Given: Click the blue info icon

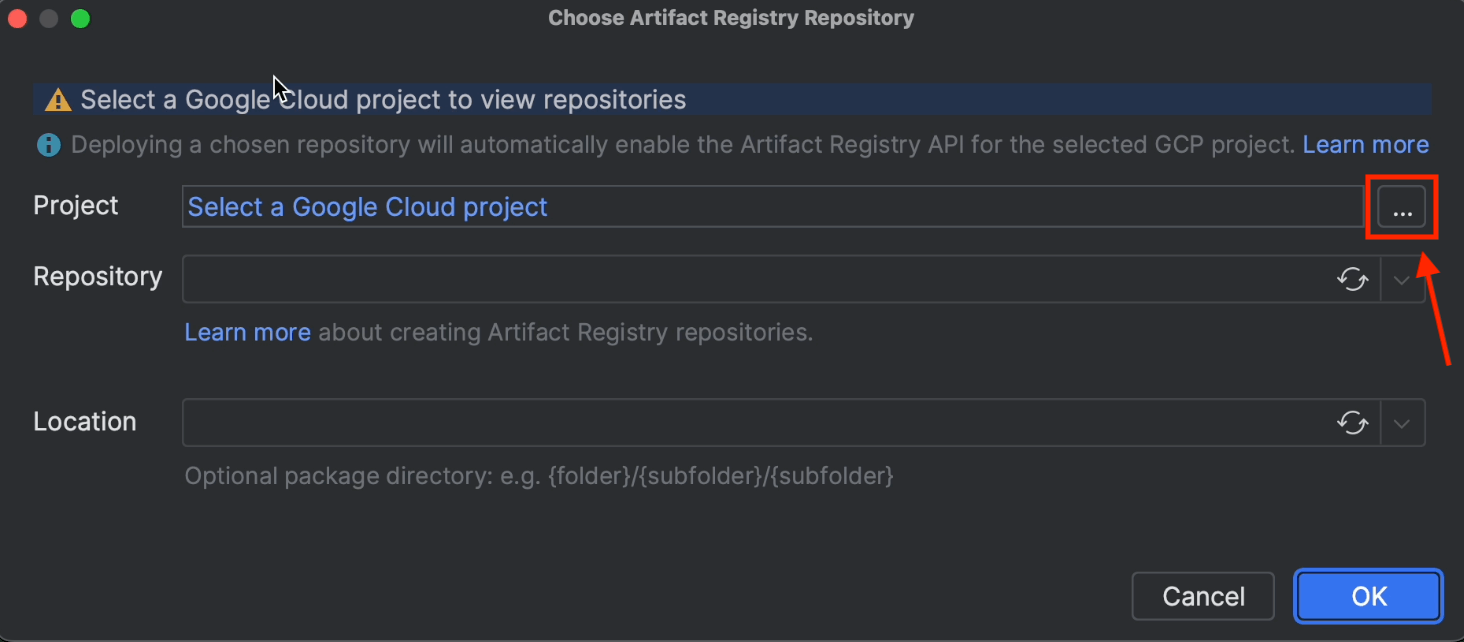Looking at the screenshot, I should coord(48,146).
